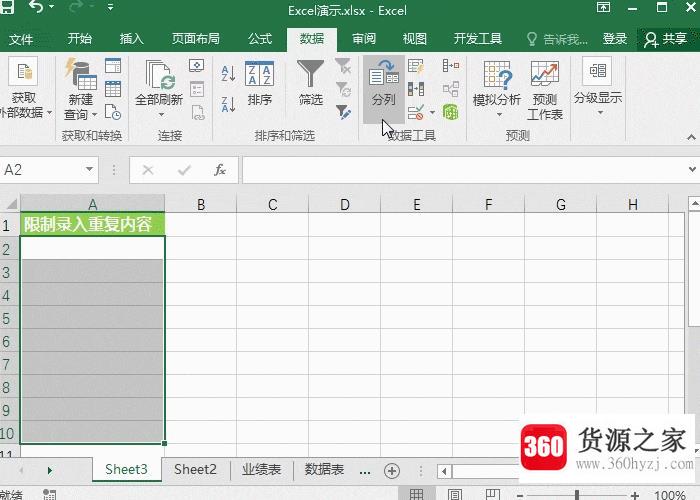
Task: Click the Relationships icon
Action: point(451,89)
